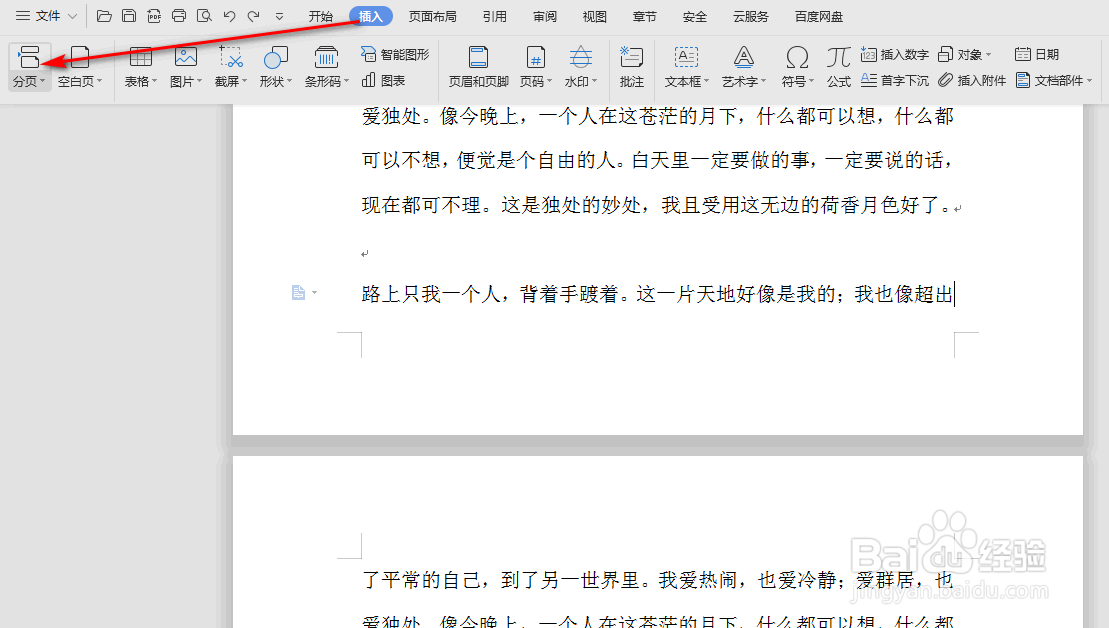Expand quick access toolbar dropdown
The width and height of the screenshot is (1109, 628).
(x=279, y=16)
